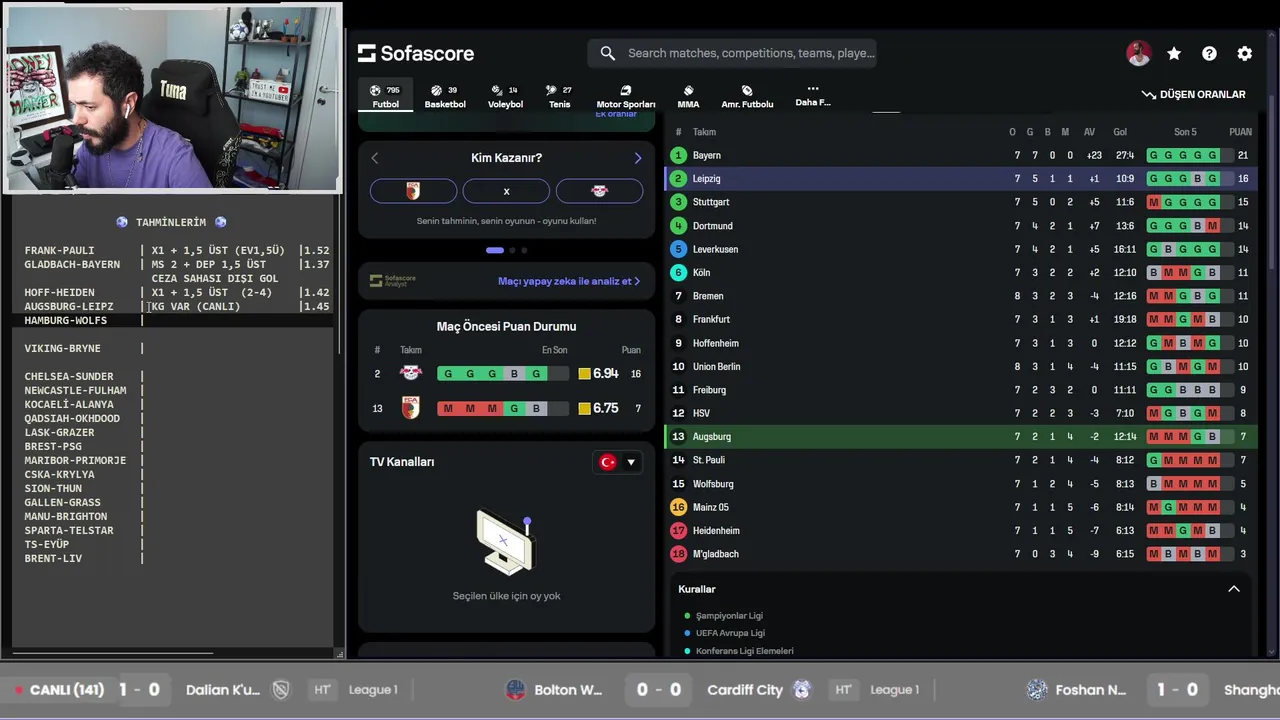The height and width of the screenshot is (720, 1280).
Task: Open help with the question mark icon
Action: click(x=1209, y=54)
